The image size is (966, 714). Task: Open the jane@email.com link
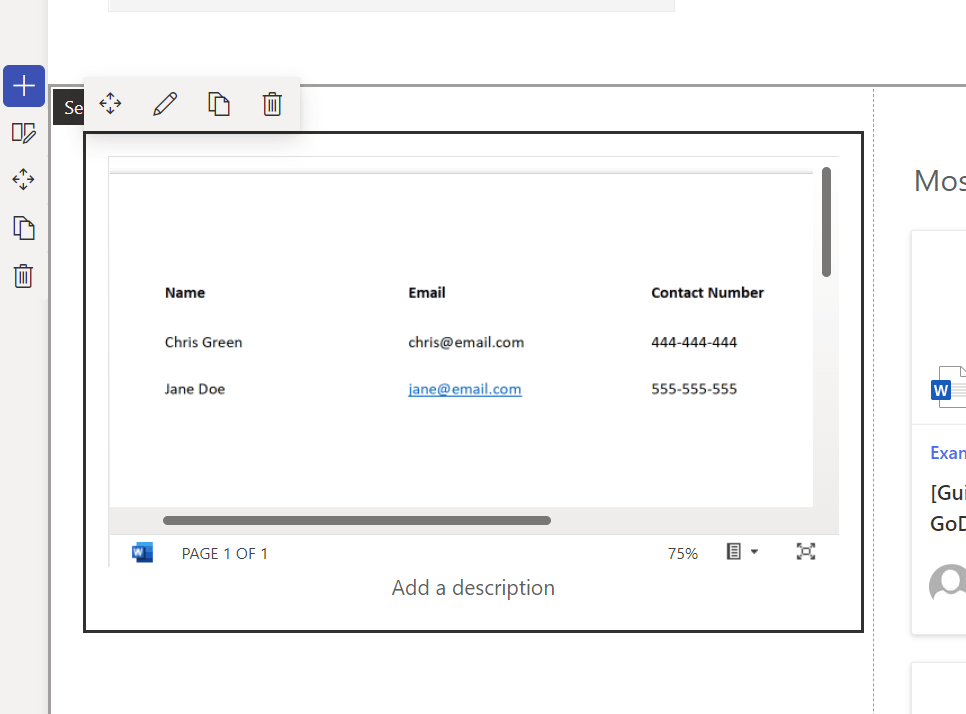point(465,389)
